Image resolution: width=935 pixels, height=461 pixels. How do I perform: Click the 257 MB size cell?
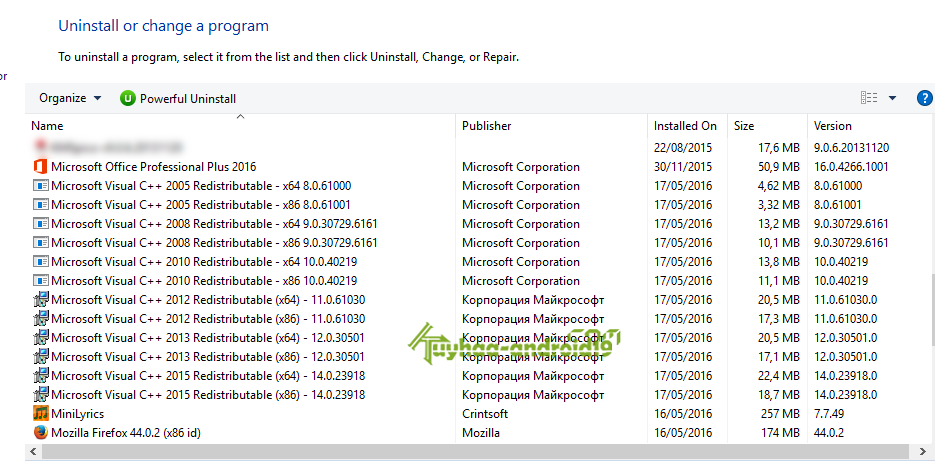pyautogui.click(x=781, y=414)
